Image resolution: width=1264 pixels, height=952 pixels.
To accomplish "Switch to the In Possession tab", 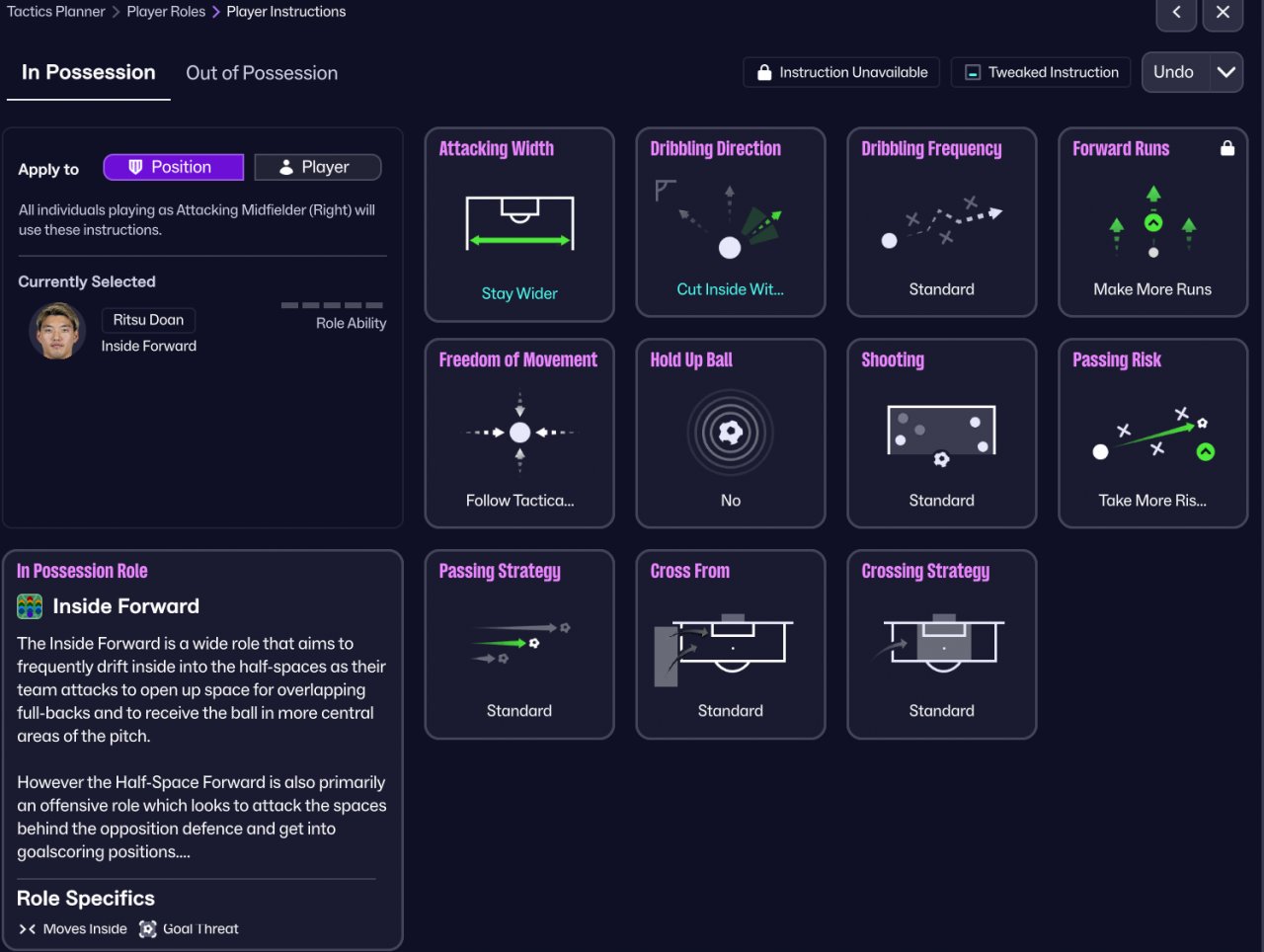I will [89, 72].
